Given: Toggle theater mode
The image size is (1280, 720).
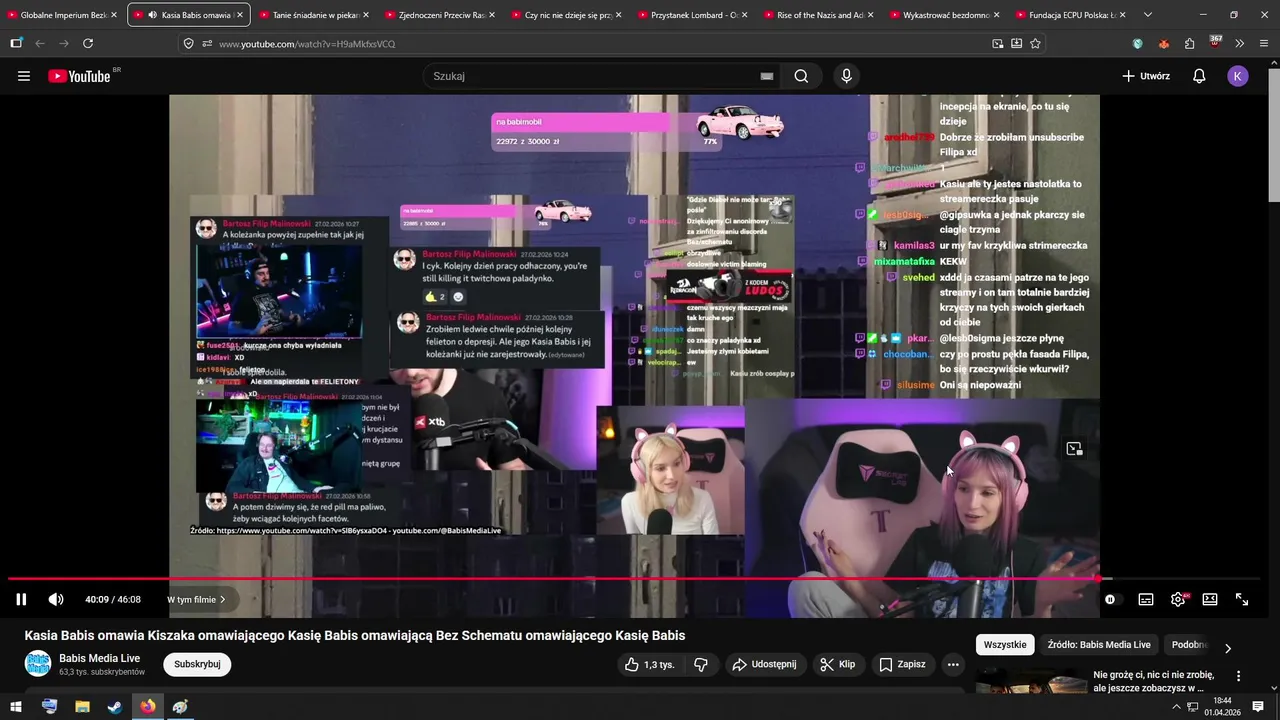Looking at the screenshot, I should (x=1210, y=599).
